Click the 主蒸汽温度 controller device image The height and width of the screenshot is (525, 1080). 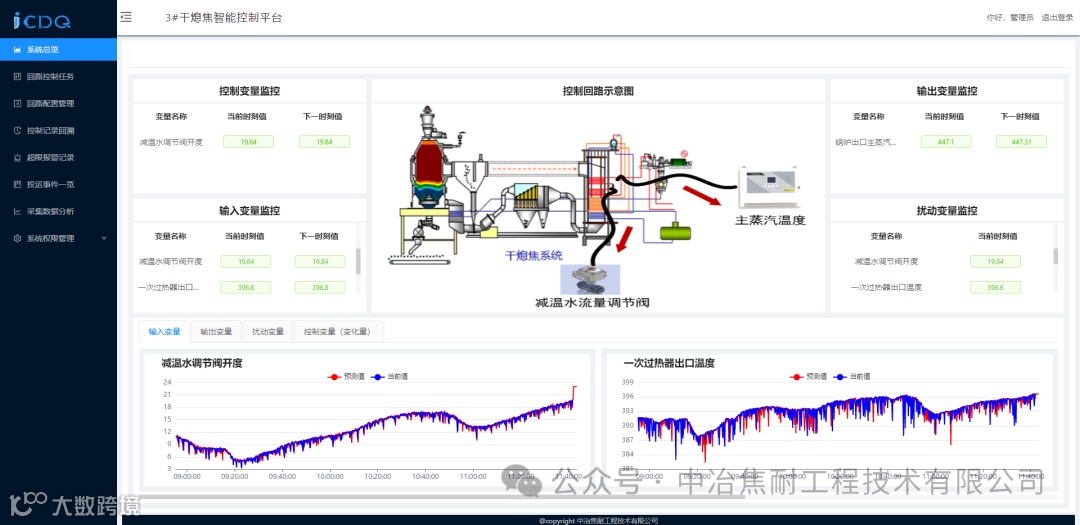[769, 187]
